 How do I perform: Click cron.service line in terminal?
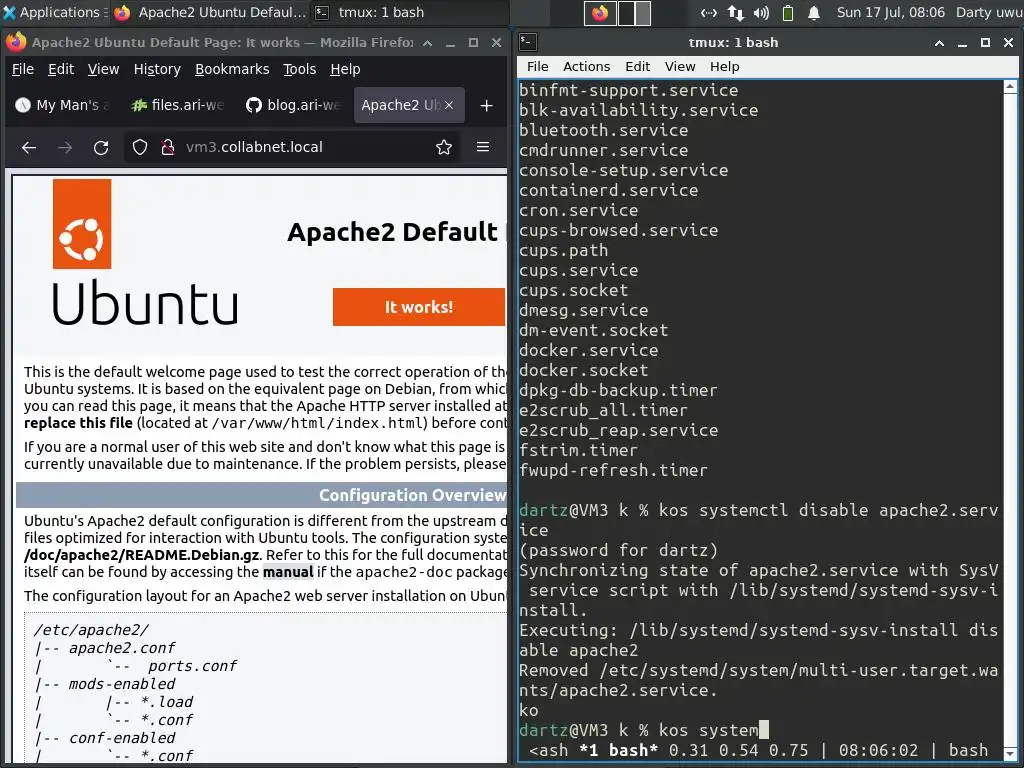[x=579, y=210]
